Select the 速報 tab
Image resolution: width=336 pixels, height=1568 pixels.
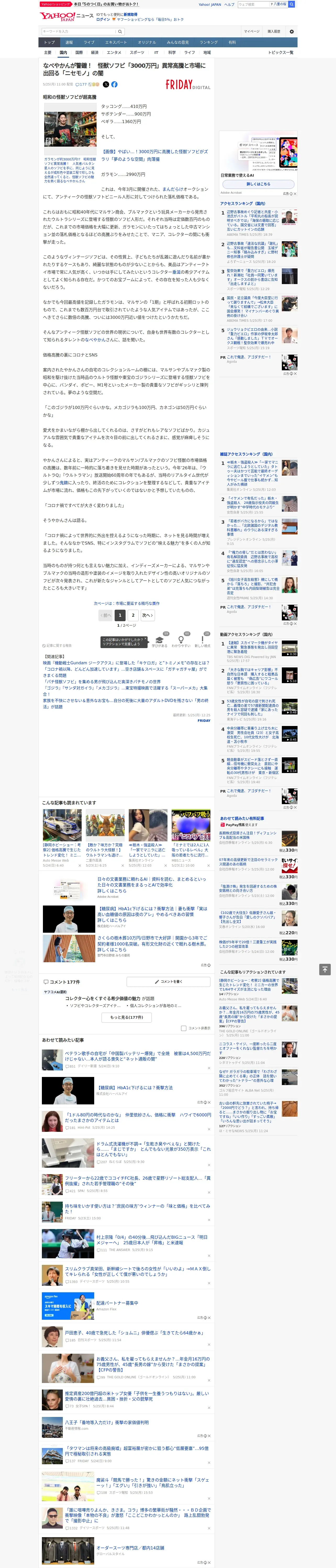69,43
